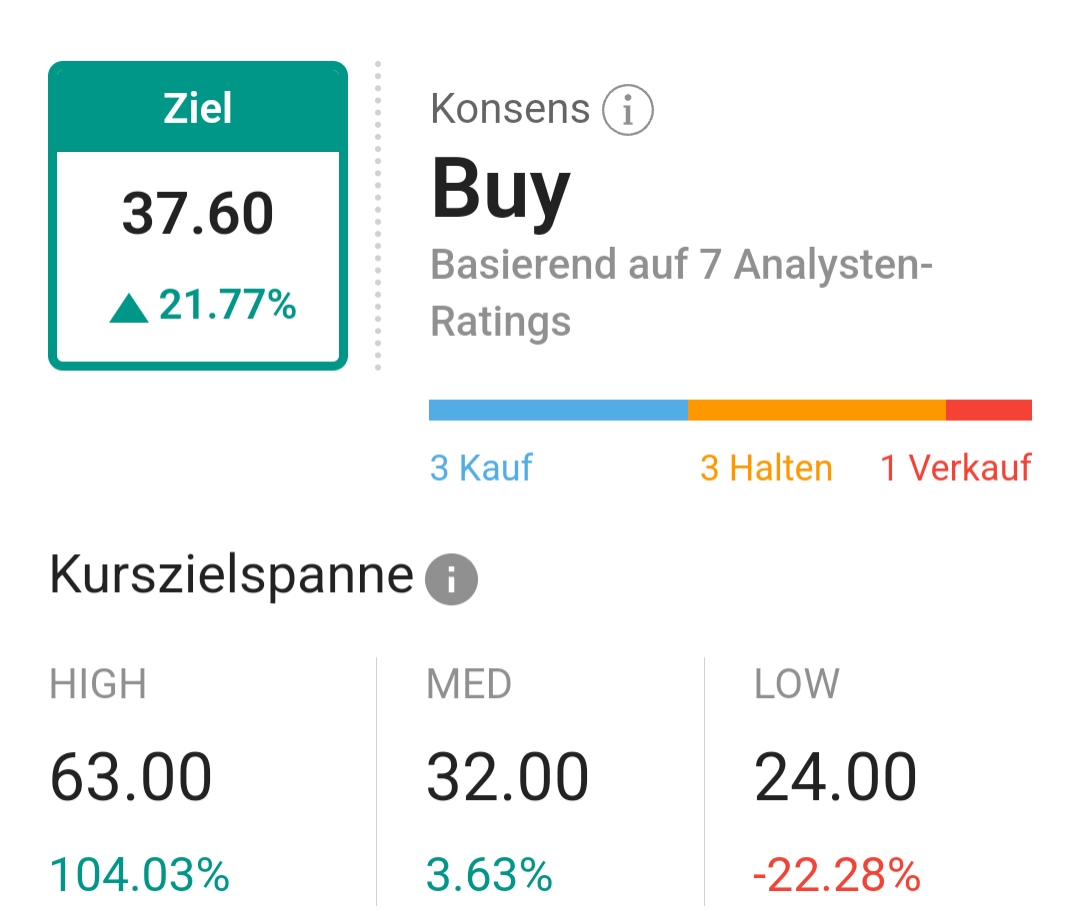Click the Konsens info icon
This screenshot has width=1080, height=922.
pyautogui.click(x=627, y=109)
